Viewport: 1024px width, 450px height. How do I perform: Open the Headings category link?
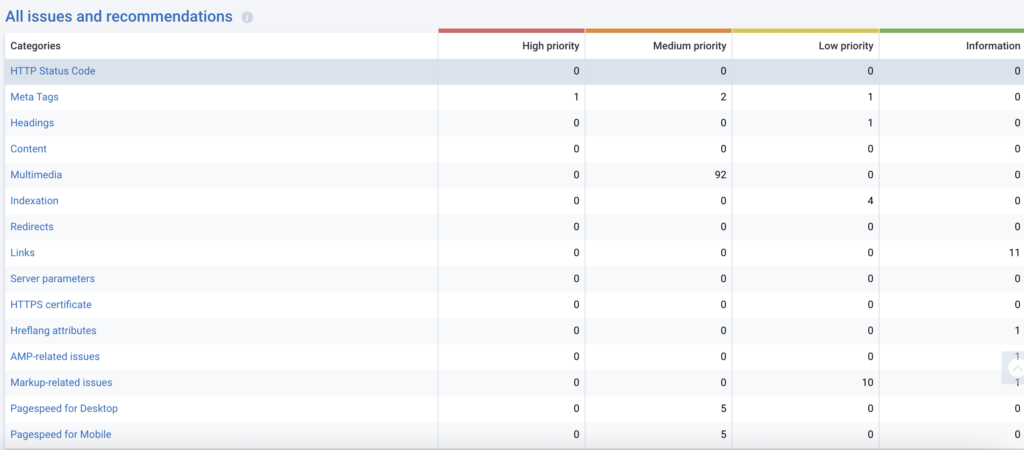32,123
